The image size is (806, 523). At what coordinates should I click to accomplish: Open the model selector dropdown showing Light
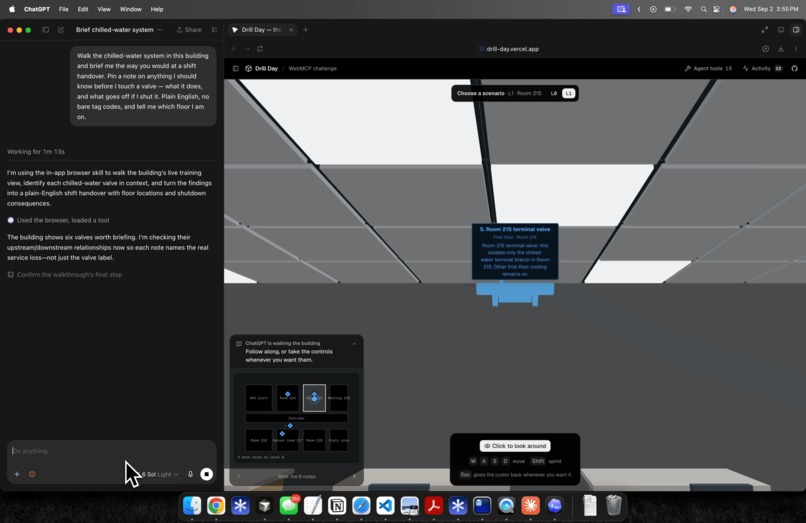pos(158,474)
